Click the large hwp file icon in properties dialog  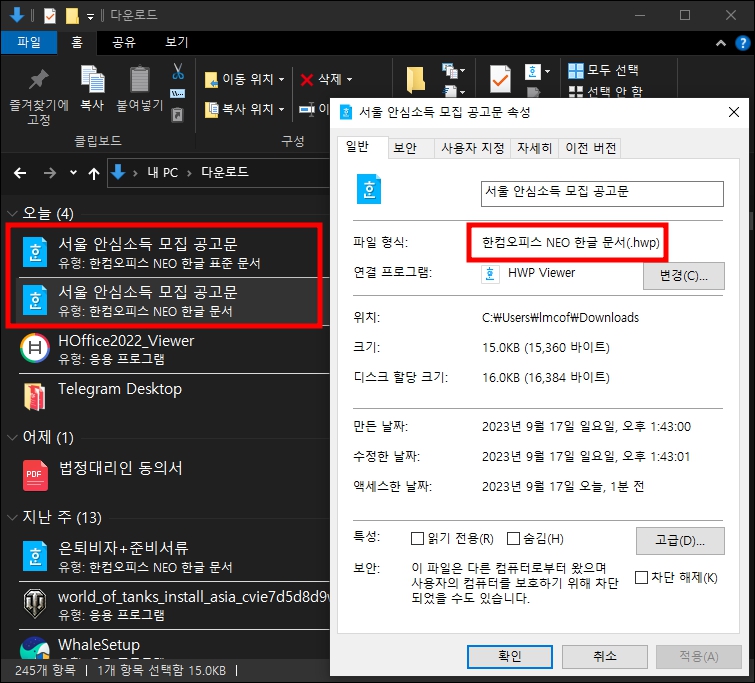click(369, 189)
